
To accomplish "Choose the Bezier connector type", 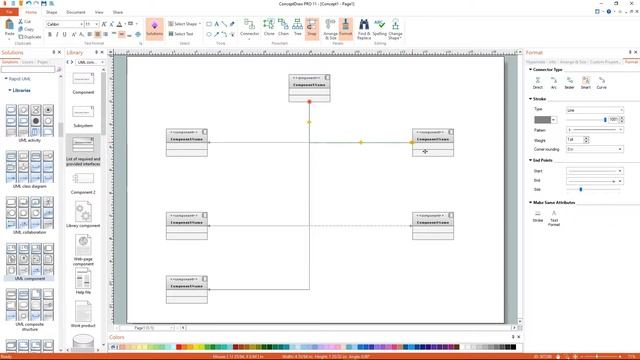I will [569, 83].
